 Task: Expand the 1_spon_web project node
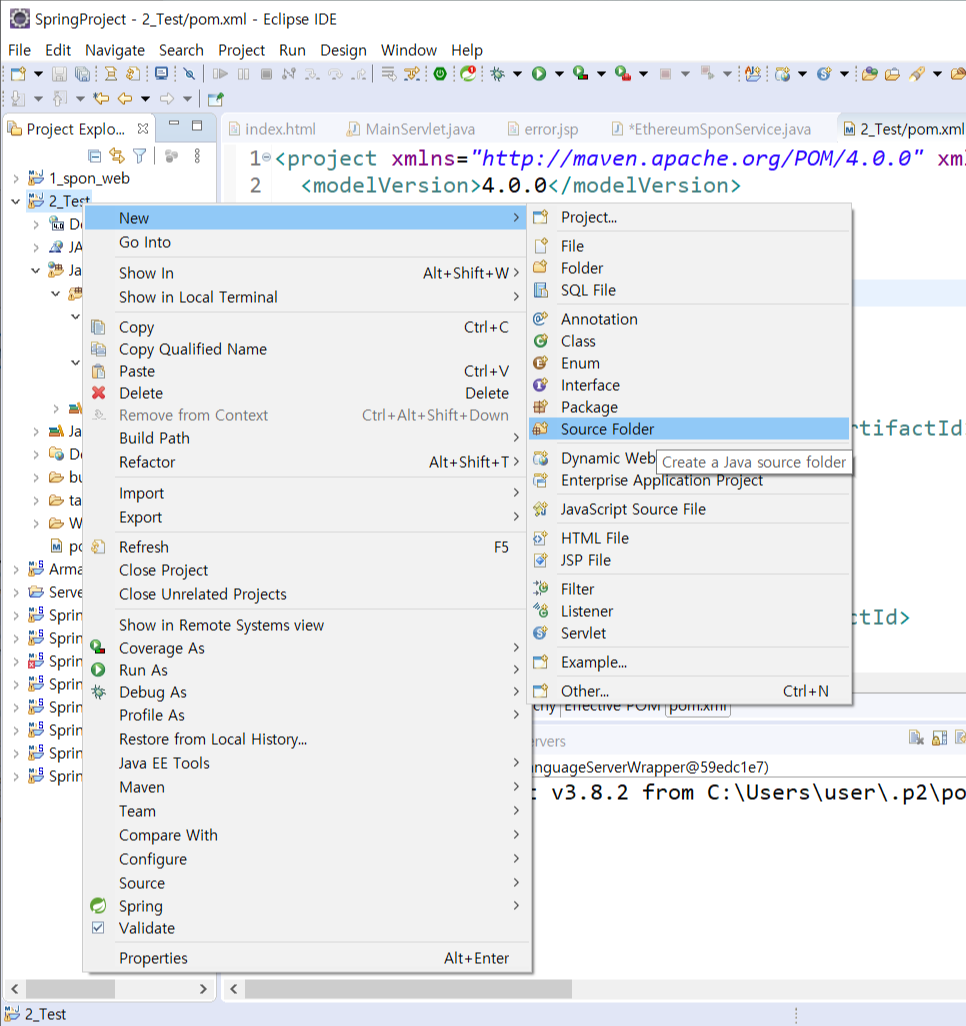click(16, 178)
